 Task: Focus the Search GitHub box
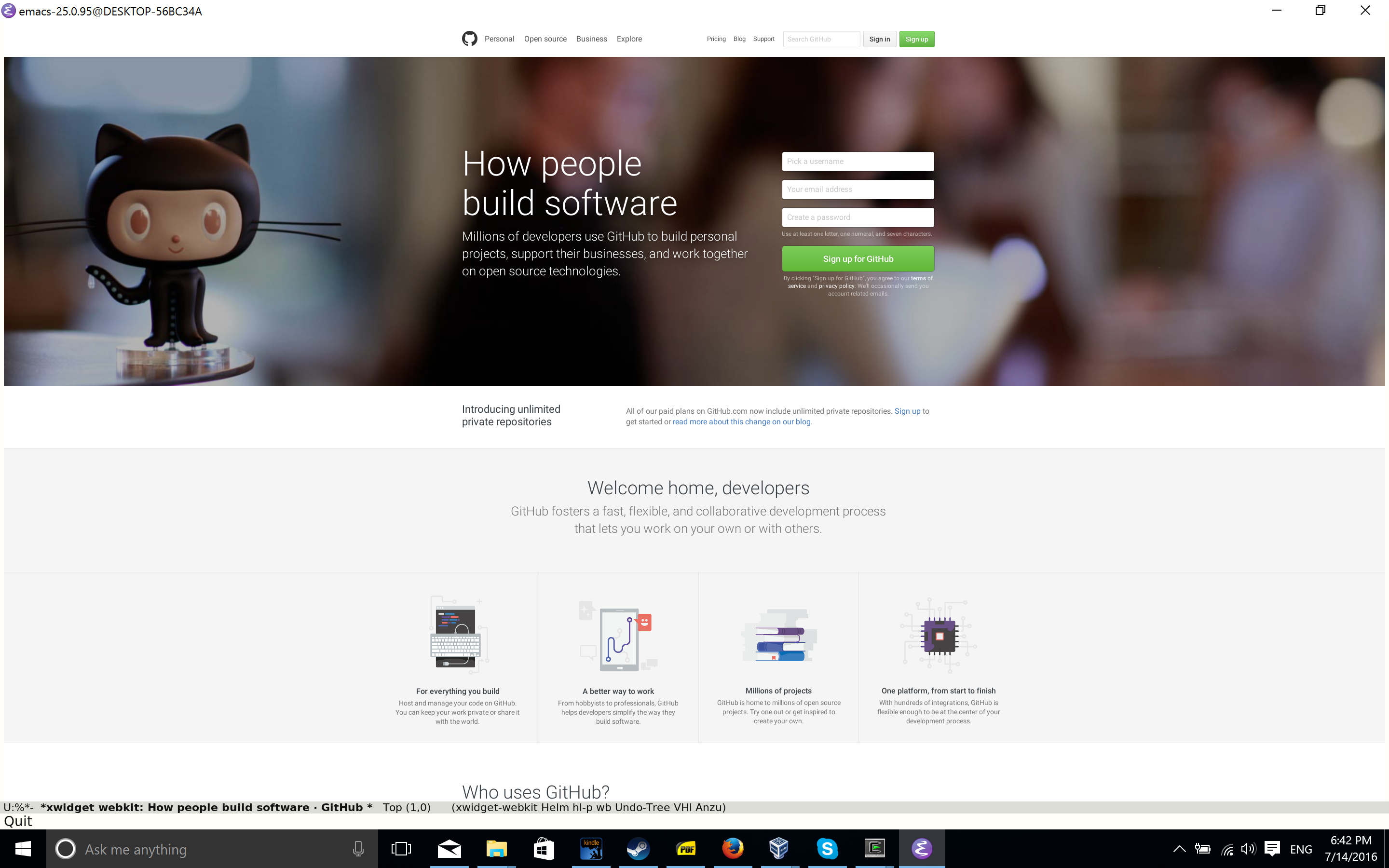click(x=821, y=39)
